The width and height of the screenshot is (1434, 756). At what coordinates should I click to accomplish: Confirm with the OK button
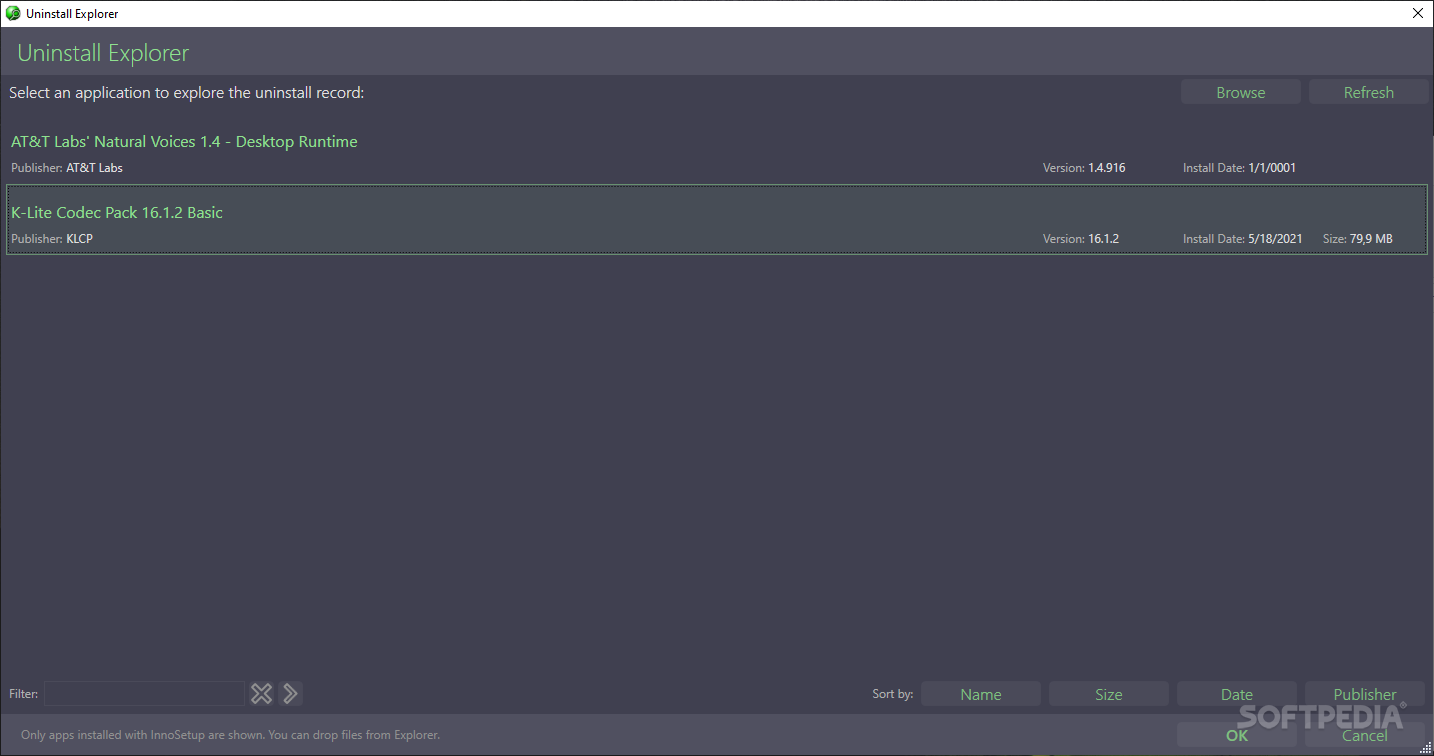1237,735
